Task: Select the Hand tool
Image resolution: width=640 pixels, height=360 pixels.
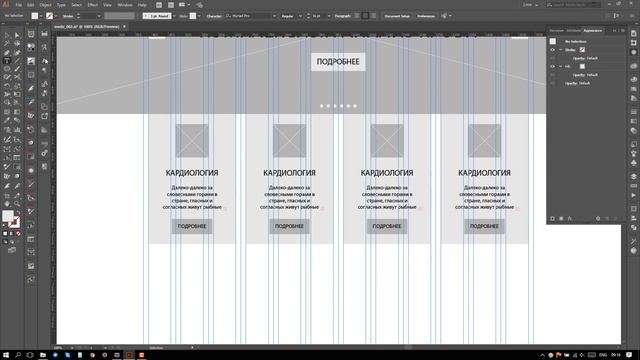Action: [x=7, y=204]
